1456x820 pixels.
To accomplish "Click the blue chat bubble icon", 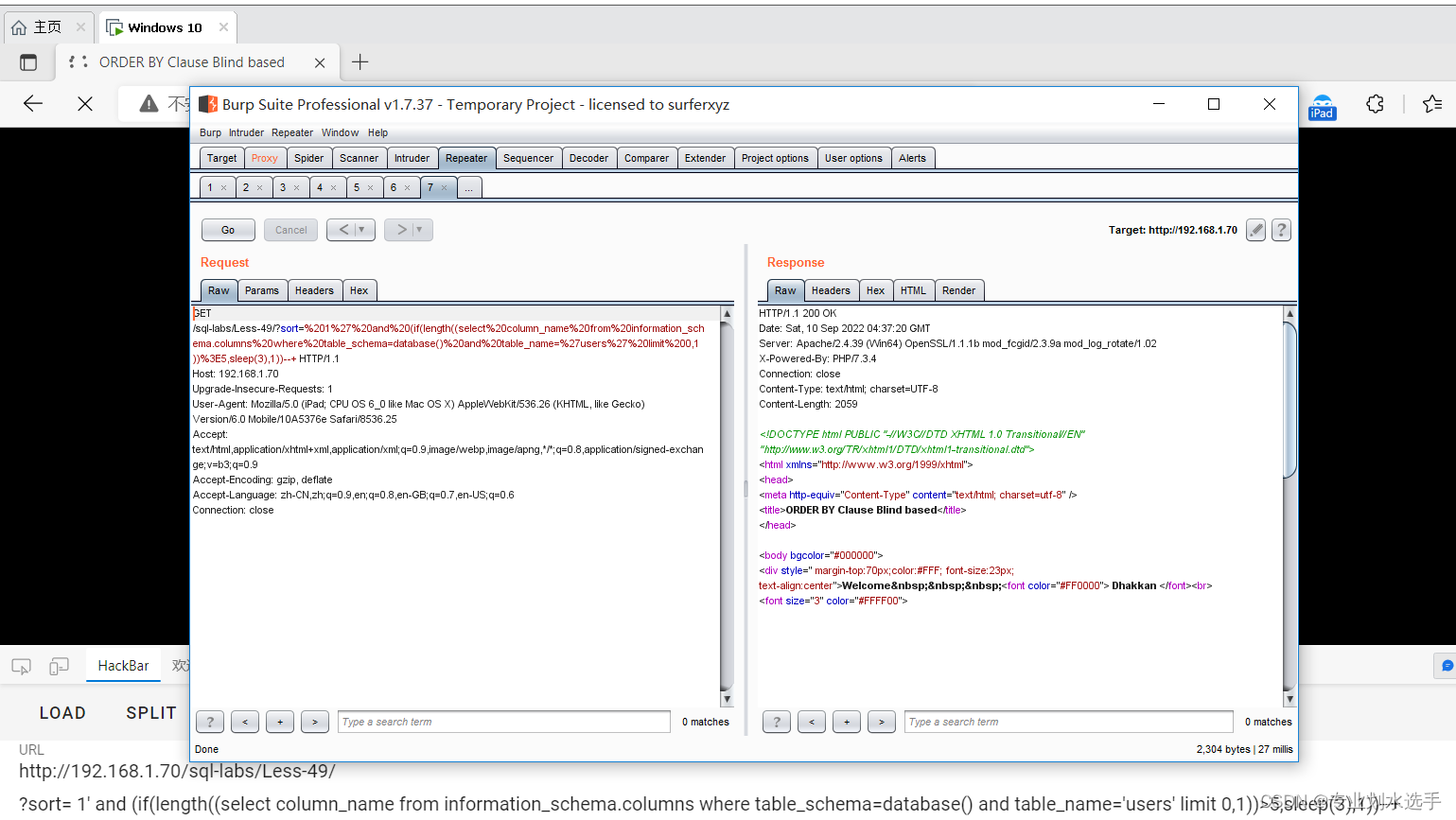I will [x=1447, y=666].
